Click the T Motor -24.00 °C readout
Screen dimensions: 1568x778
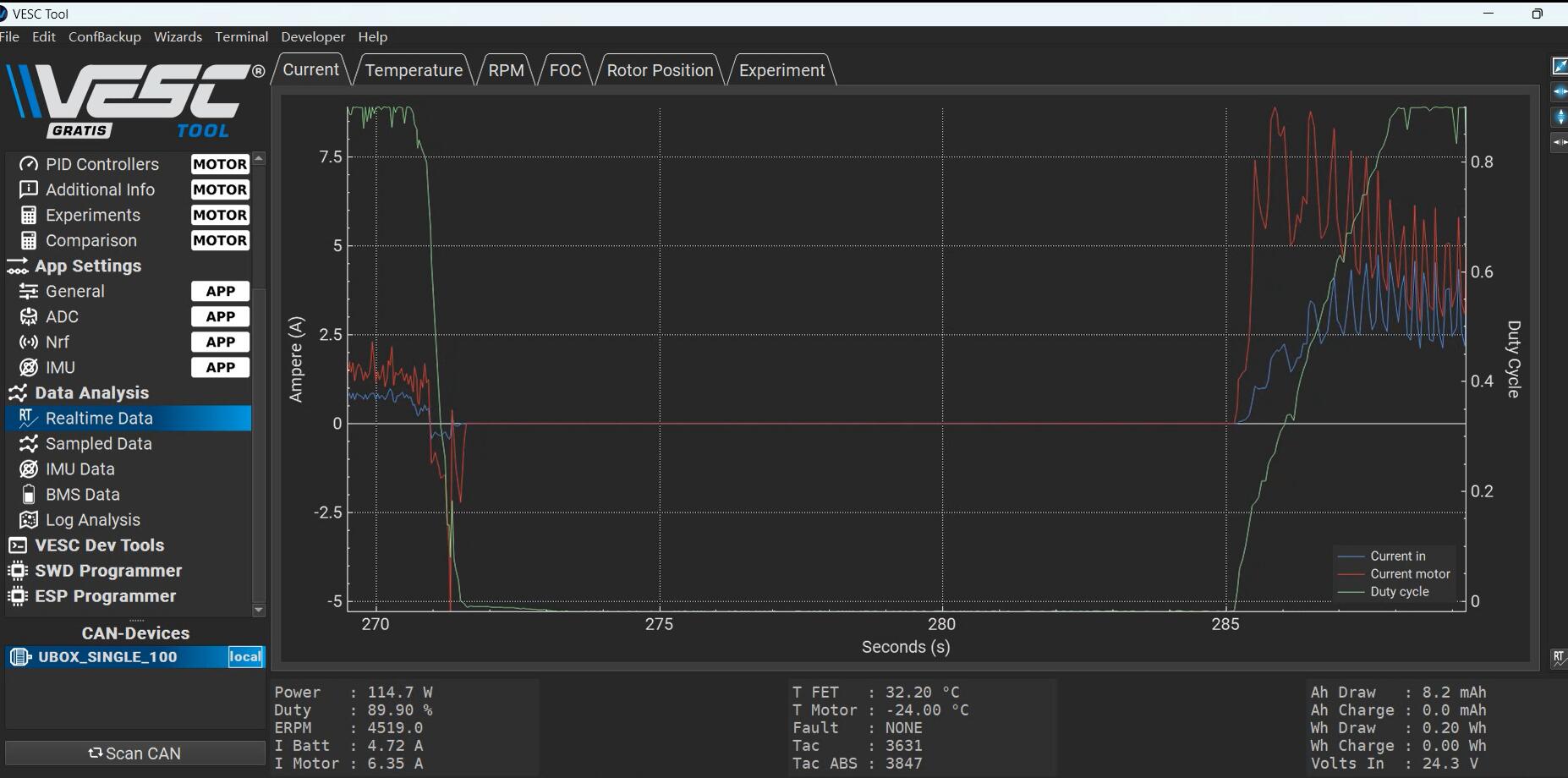(880, 710)
